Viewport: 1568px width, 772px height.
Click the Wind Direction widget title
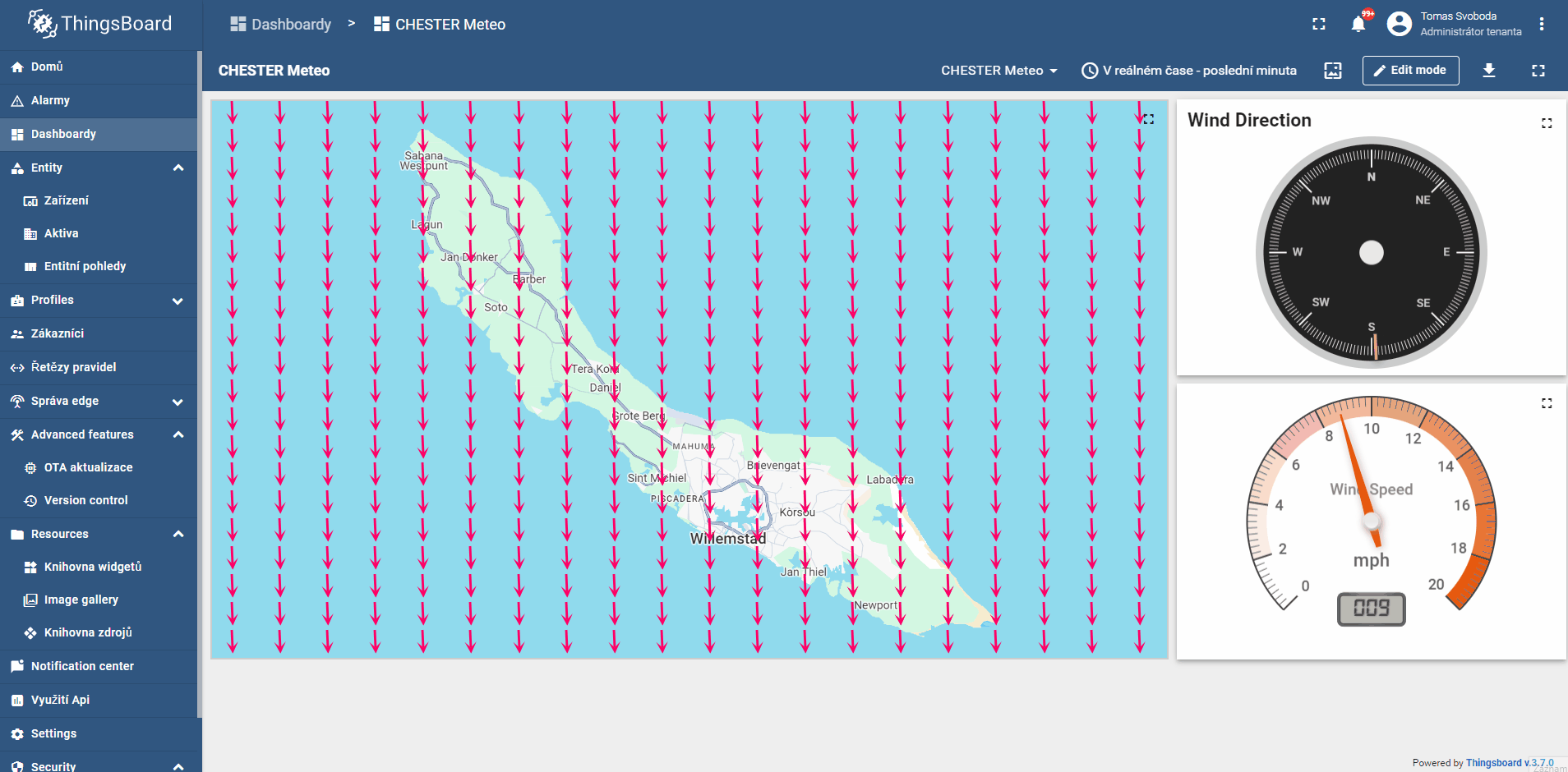click(x=1249, y=120)
